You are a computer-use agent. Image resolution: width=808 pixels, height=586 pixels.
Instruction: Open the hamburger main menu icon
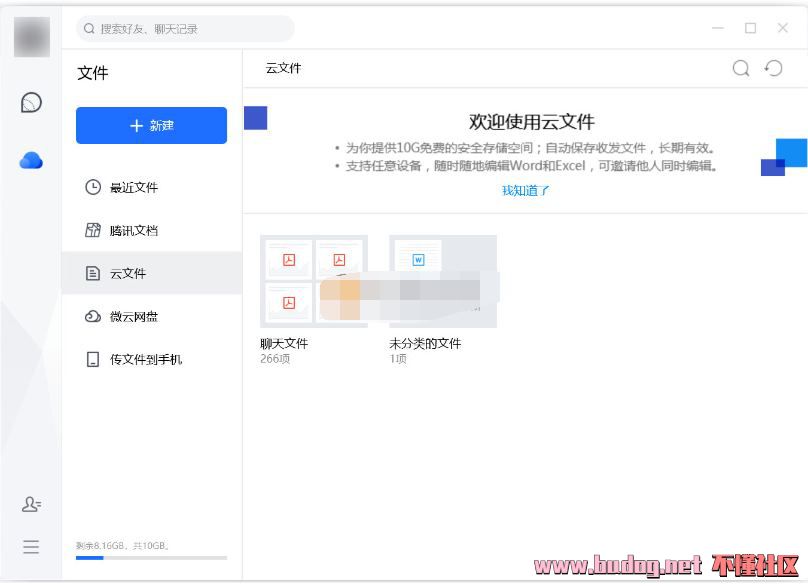pos(31,546)
